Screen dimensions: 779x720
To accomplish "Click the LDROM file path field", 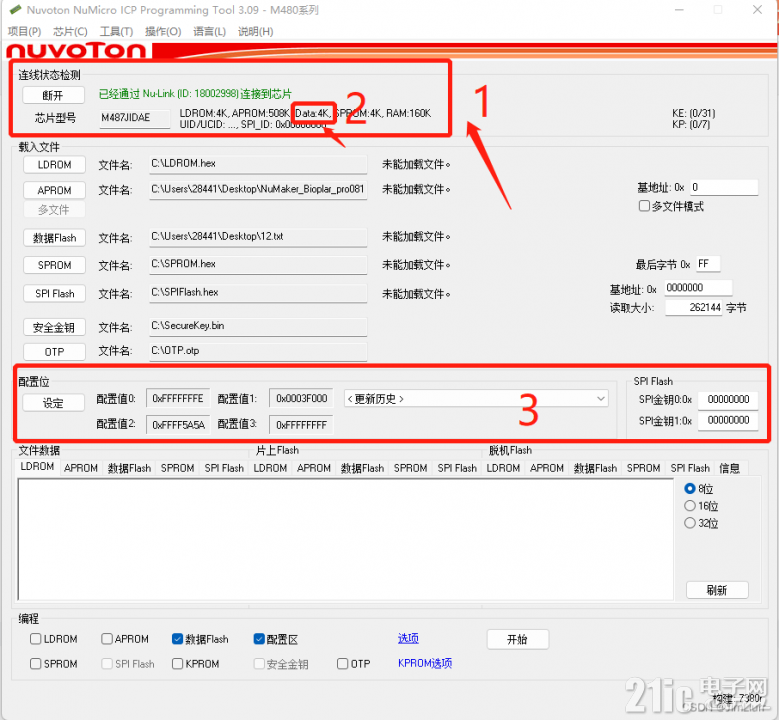I will click(x=258, y=164).
